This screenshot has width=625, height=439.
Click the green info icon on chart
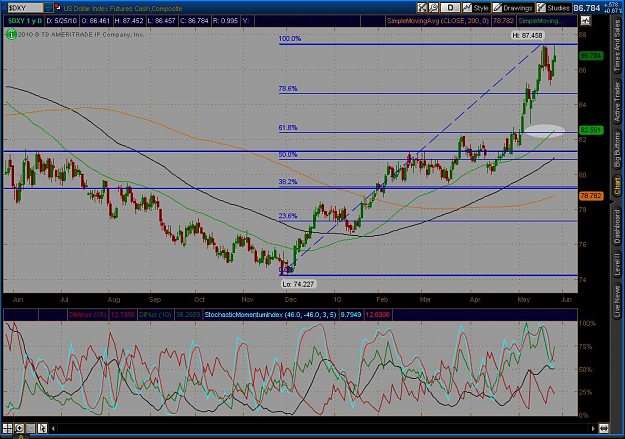pos(11,35)
